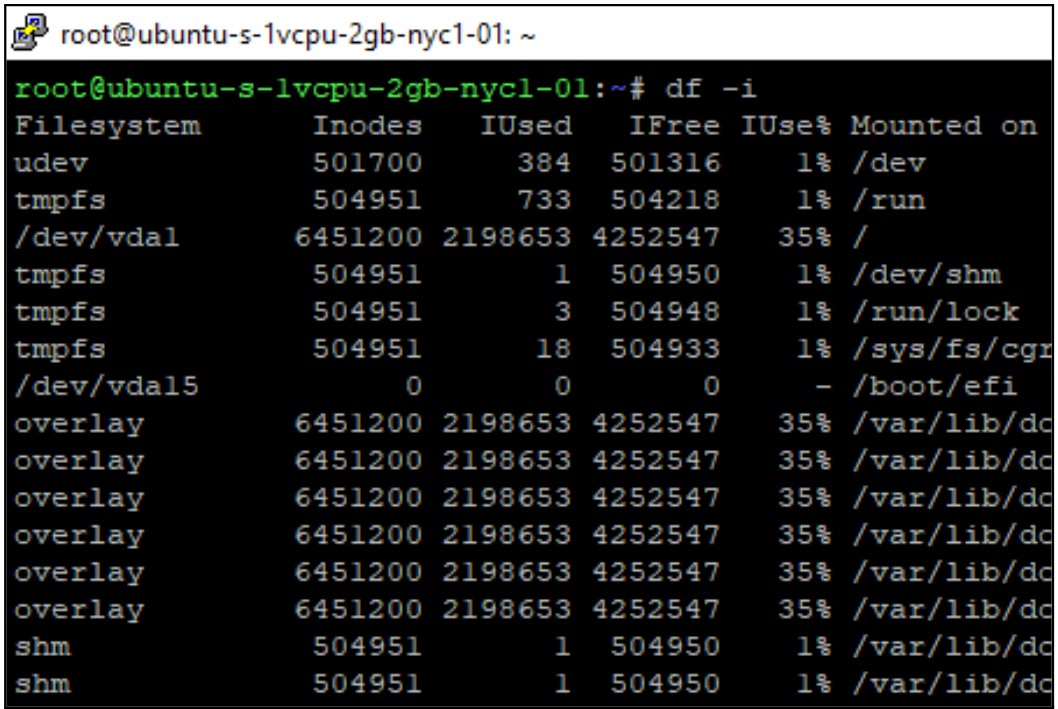1058x709 pixels.
Task: Click the '/run/lock' mount point
Action: 934,311
